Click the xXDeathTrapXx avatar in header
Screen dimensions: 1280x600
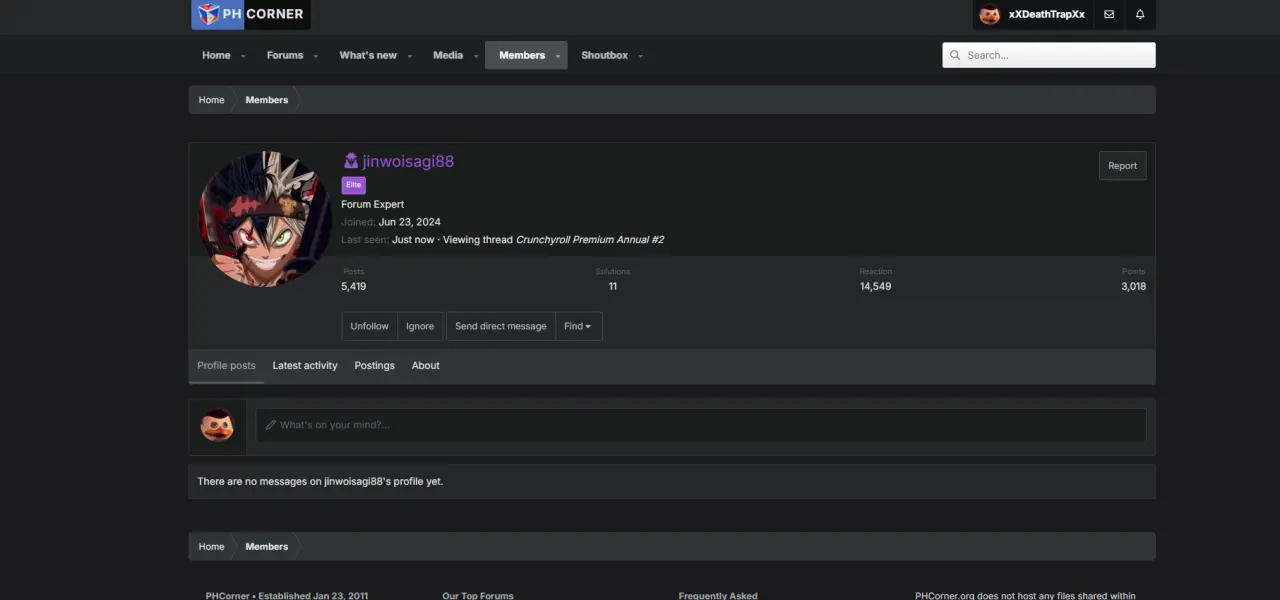click(x=990, y=15)
